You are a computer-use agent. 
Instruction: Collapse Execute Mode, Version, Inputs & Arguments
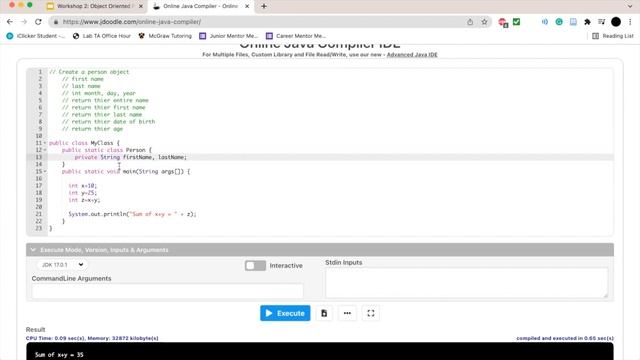(x=320, y=250)
